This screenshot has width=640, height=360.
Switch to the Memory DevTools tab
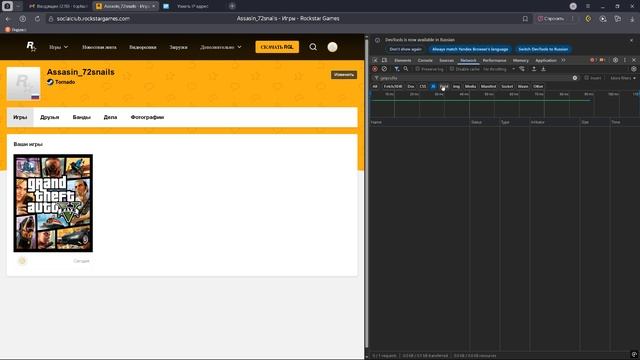(x=520, y=60)
